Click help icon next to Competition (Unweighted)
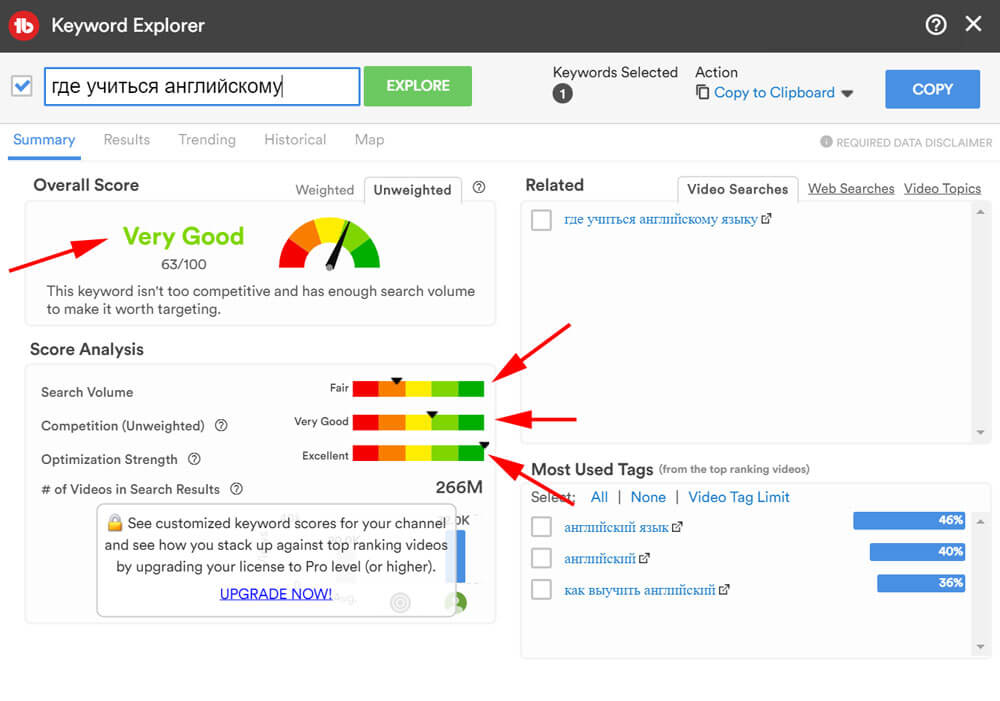The image size is (1000, 701). click(222, 425)
